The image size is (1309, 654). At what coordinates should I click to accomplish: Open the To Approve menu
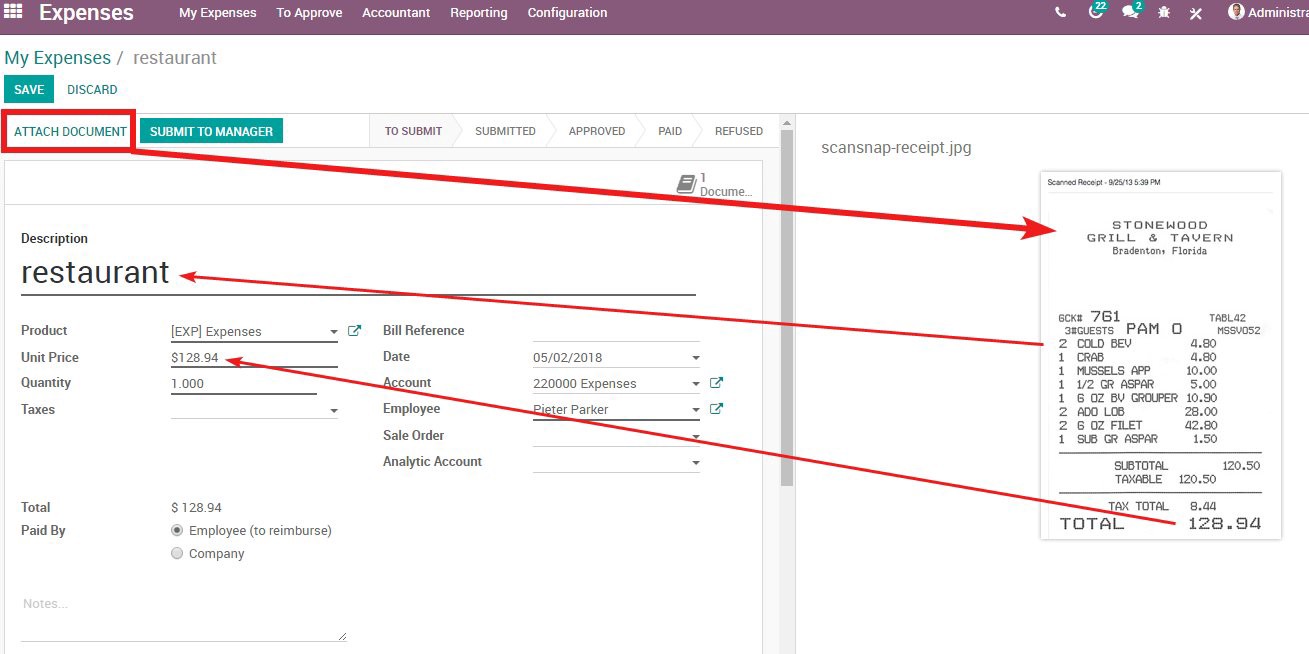point(309,13)
